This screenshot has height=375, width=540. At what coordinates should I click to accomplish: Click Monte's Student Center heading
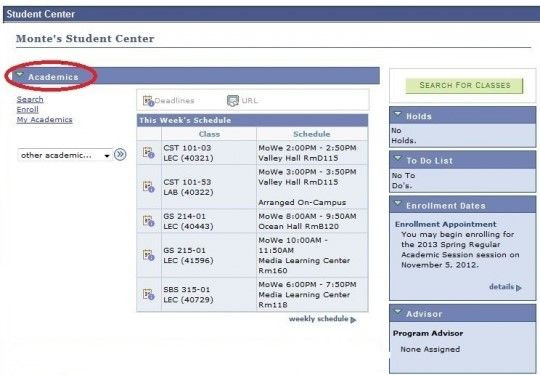pos(85,39)
